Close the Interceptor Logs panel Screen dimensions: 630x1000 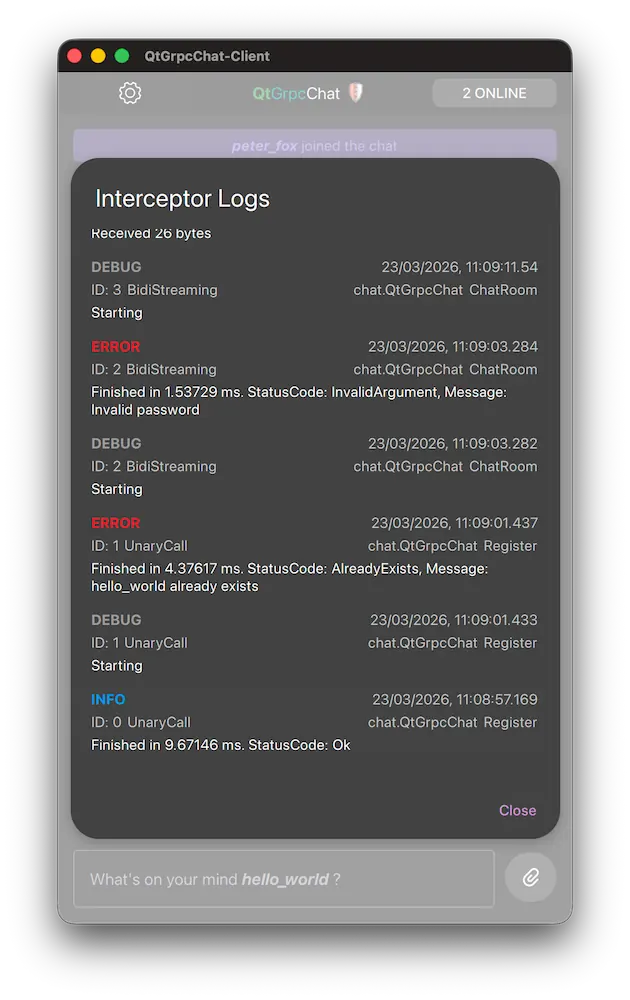tap(517, 810)
